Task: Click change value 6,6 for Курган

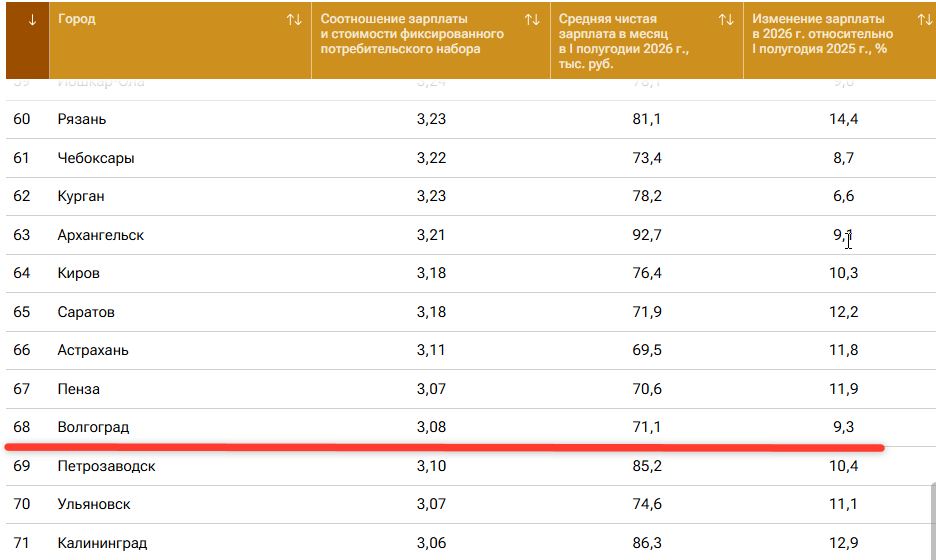Action: [843, 196]
